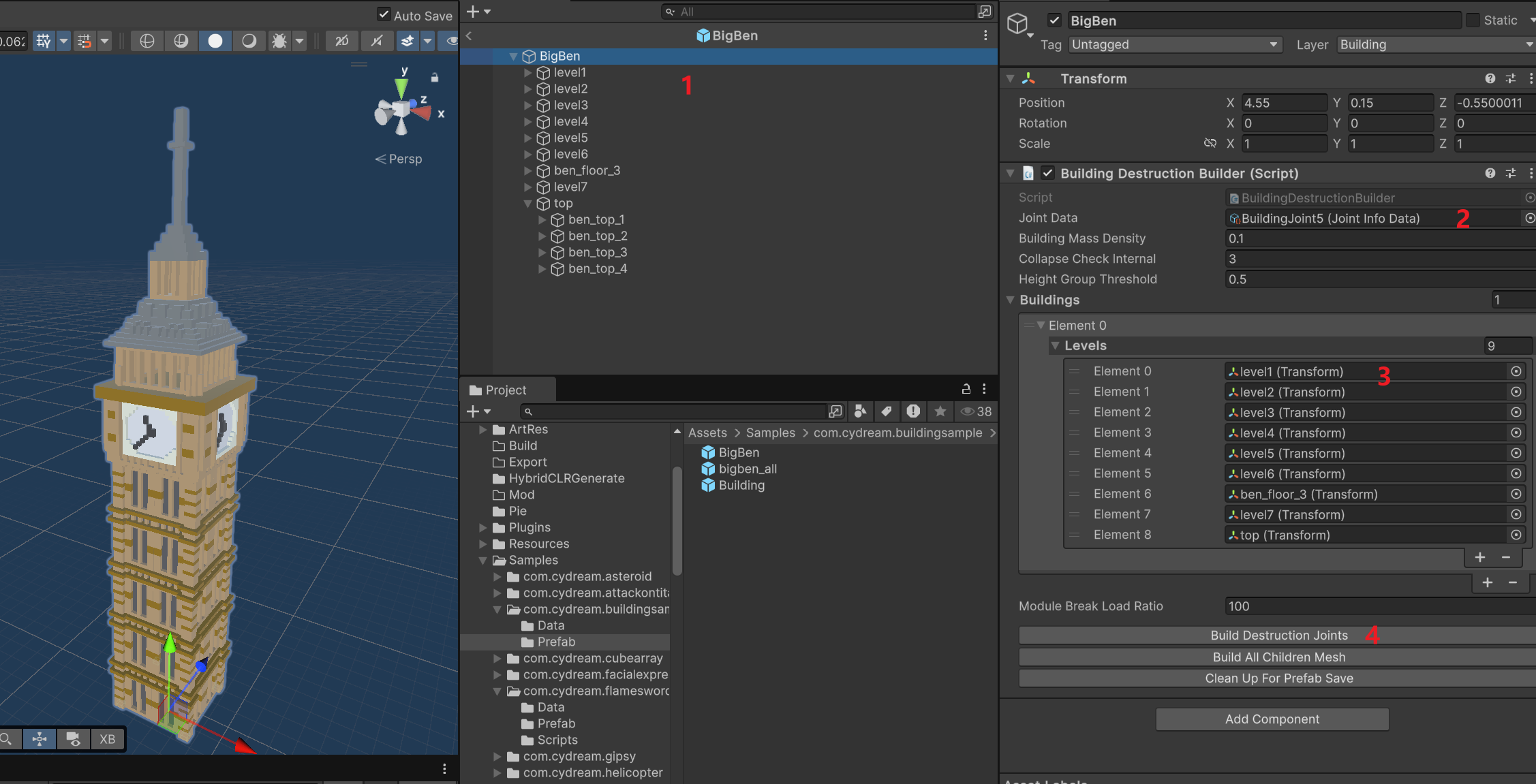Image resolution: width=1536 pixels, height=784 pixels.
Task: Open Transform presets icon
Action: click(x=1511, y=79)
